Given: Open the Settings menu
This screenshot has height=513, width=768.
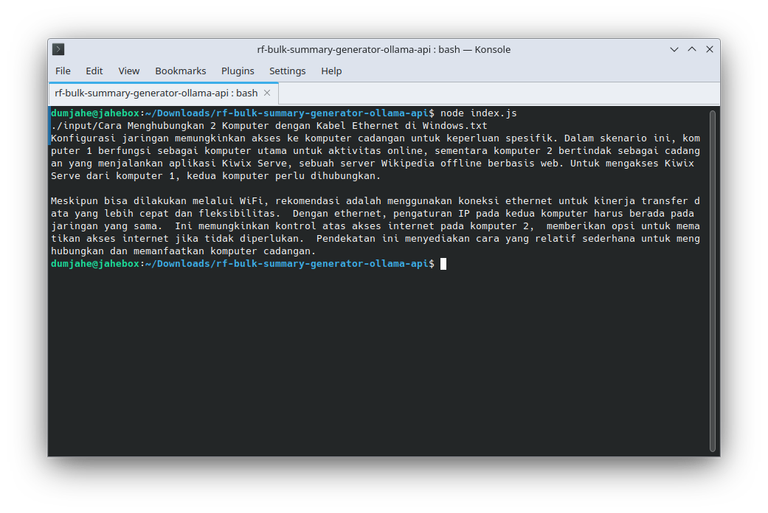Looking at the screenshot, I should tap(287, 71).
